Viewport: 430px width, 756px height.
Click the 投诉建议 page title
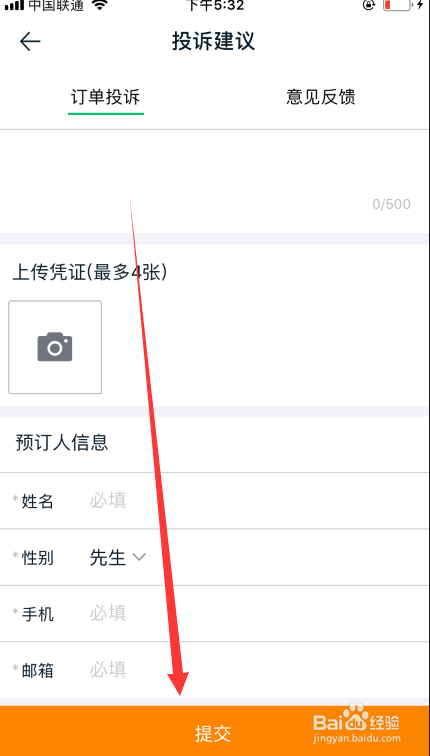(x=213, y=41)
